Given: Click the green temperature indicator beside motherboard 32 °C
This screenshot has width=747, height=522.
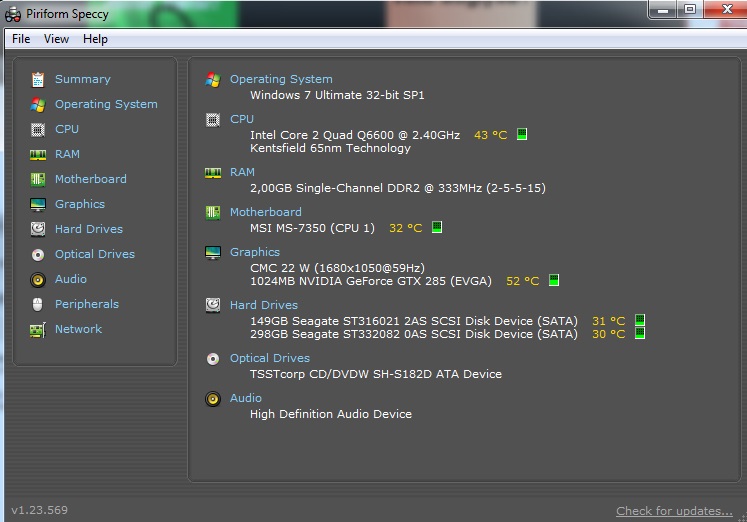Looking at the screenshot, I should click(437, 227).
